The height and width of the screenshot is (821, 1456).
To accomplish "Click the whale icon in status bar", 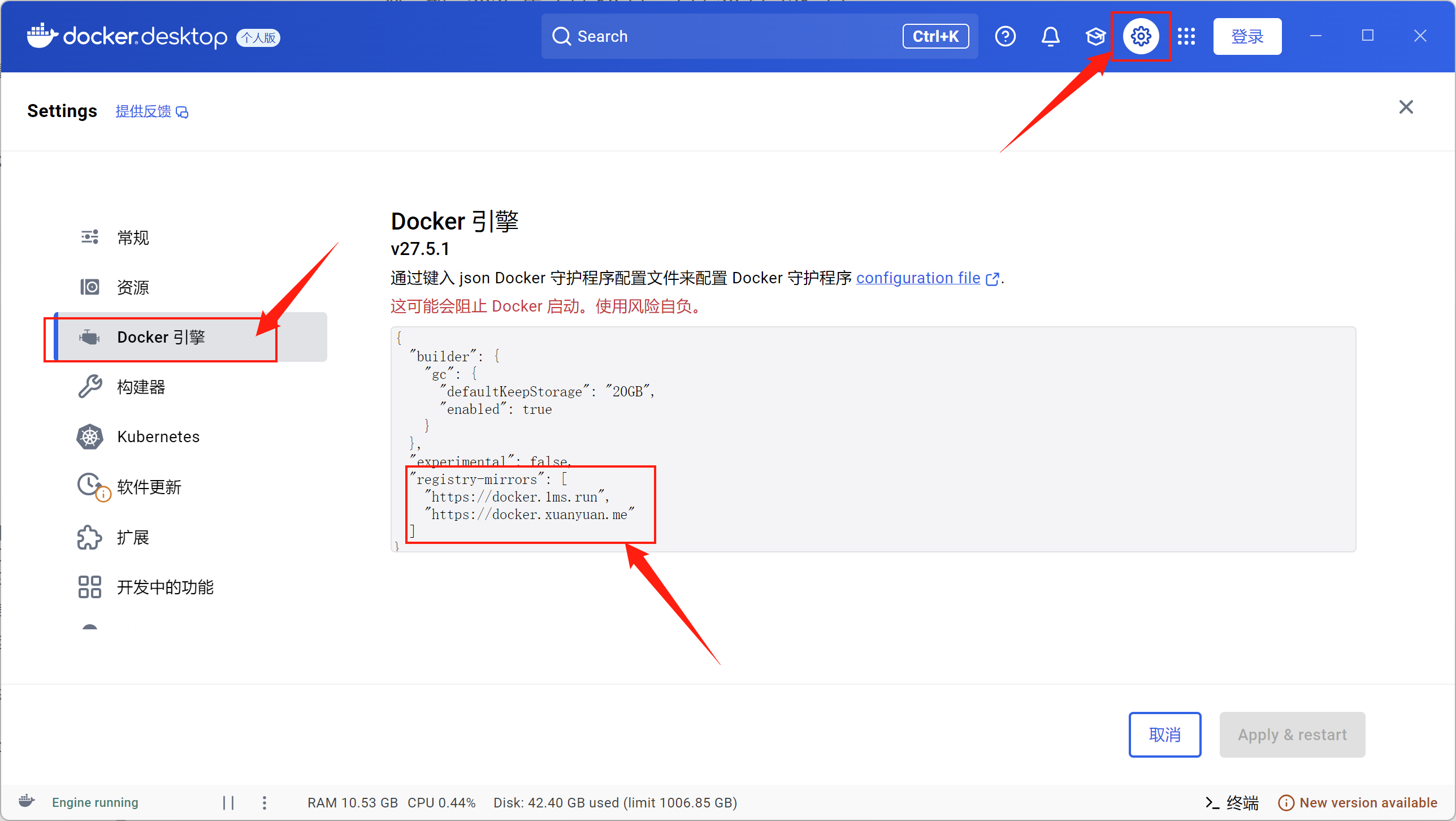I will pyautogui.click(x=27, y=801).
